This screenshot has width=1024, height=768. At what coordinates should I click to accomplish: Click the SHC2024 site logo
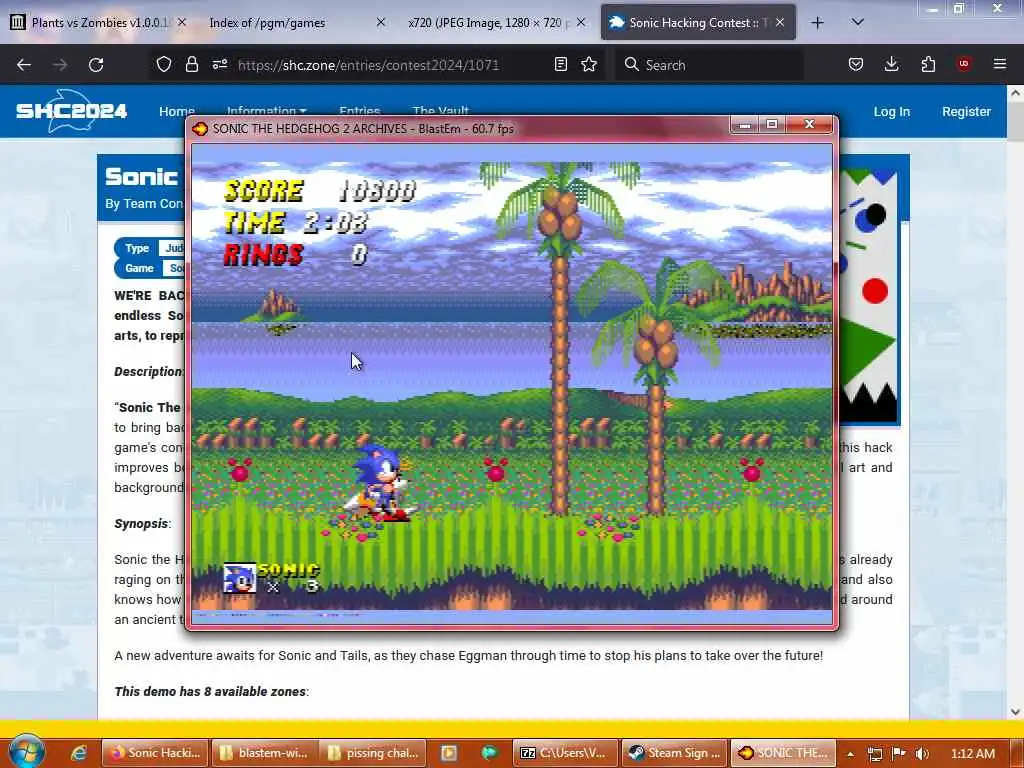click(x=72, y=110)
